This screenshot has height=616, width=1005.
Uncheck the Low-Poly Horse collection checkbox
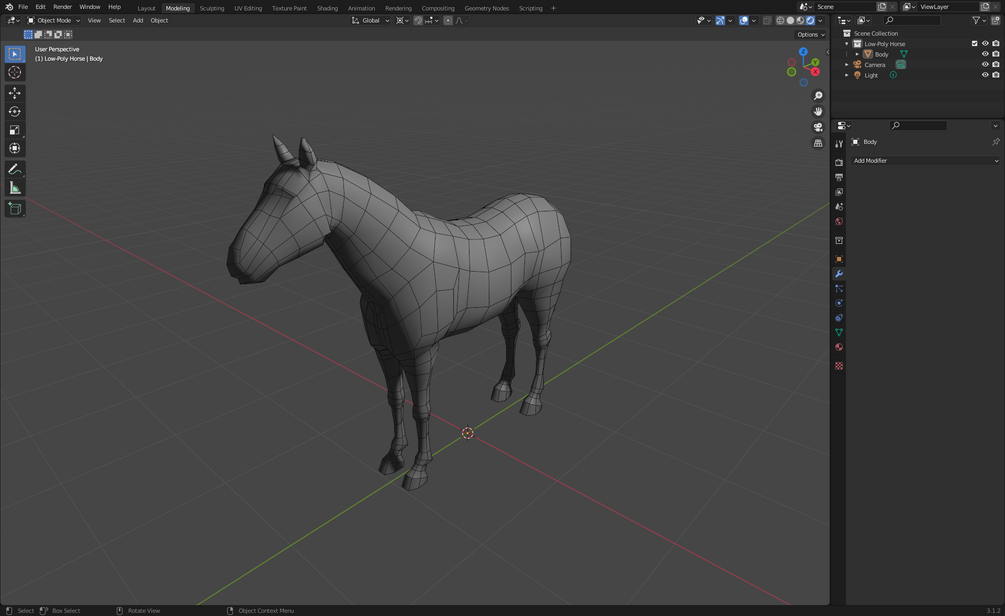(x=975, y=44)
